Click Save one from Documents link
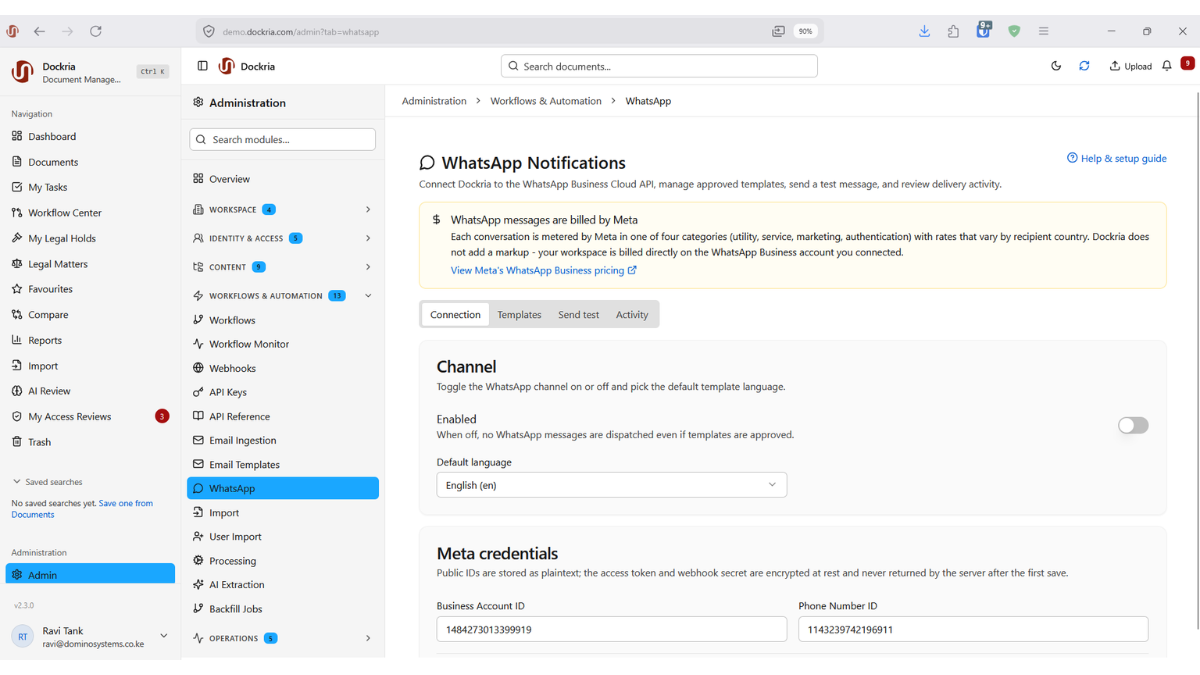This screenshot has width=1200, height=675. tap(82, 509)
